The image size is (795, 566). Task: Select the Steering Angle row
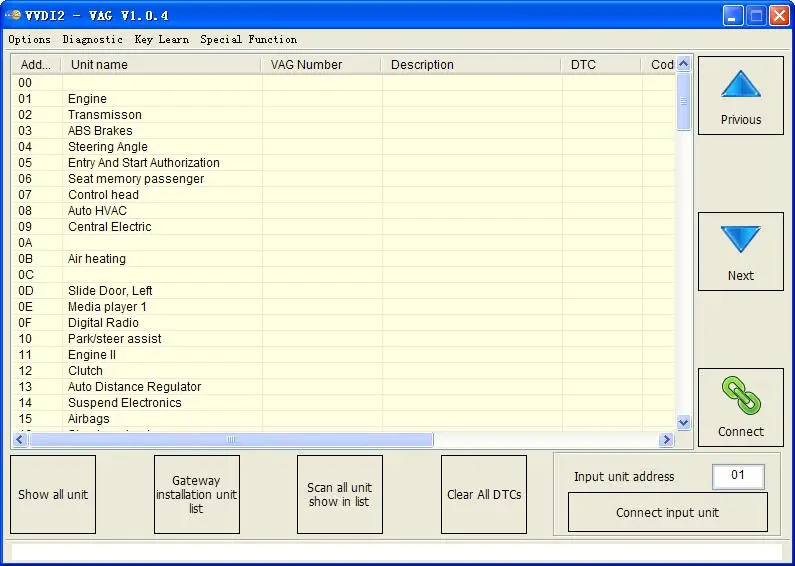[344, 147]
